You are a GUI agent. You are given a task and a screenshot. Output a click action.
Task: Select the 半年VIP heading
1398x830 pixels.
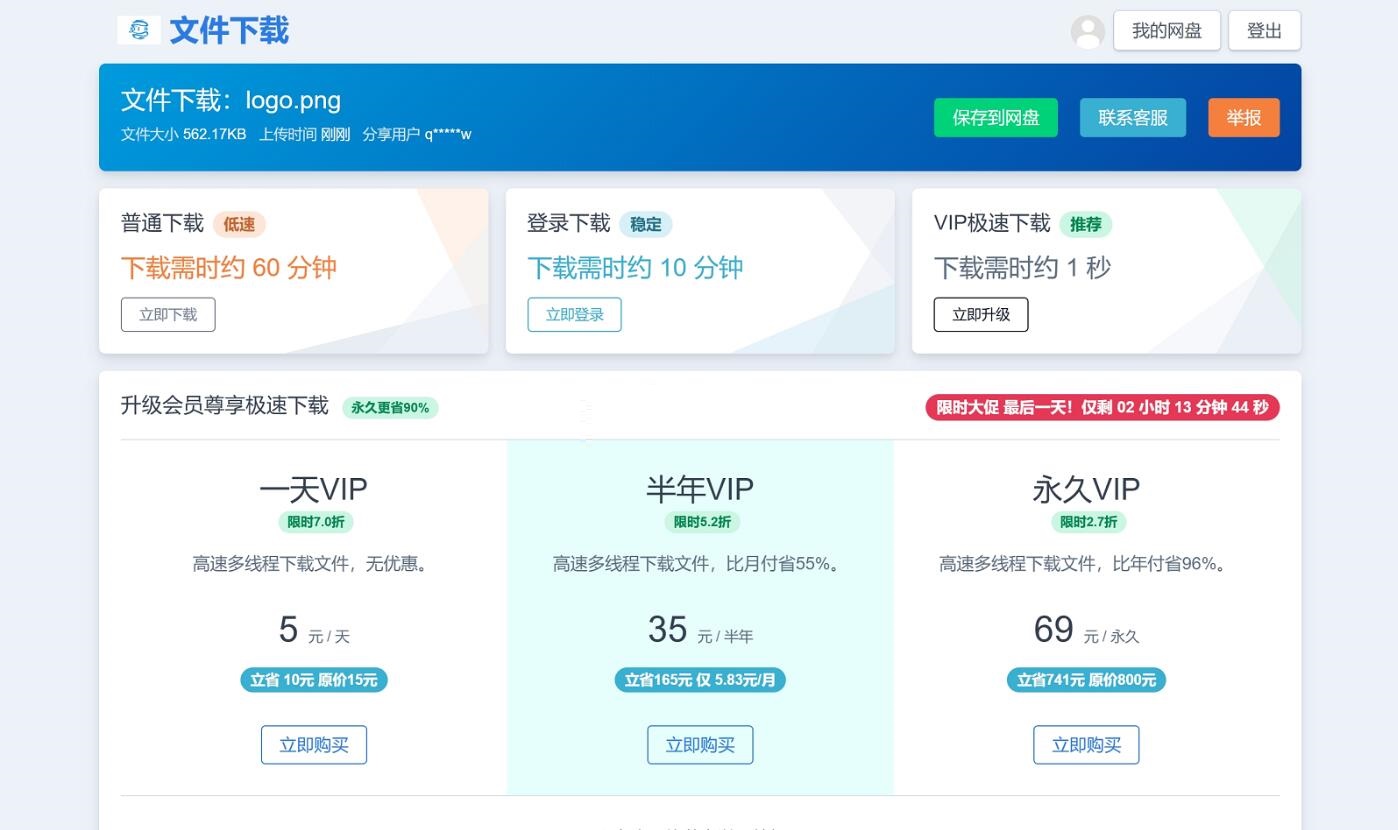point(700,489)
